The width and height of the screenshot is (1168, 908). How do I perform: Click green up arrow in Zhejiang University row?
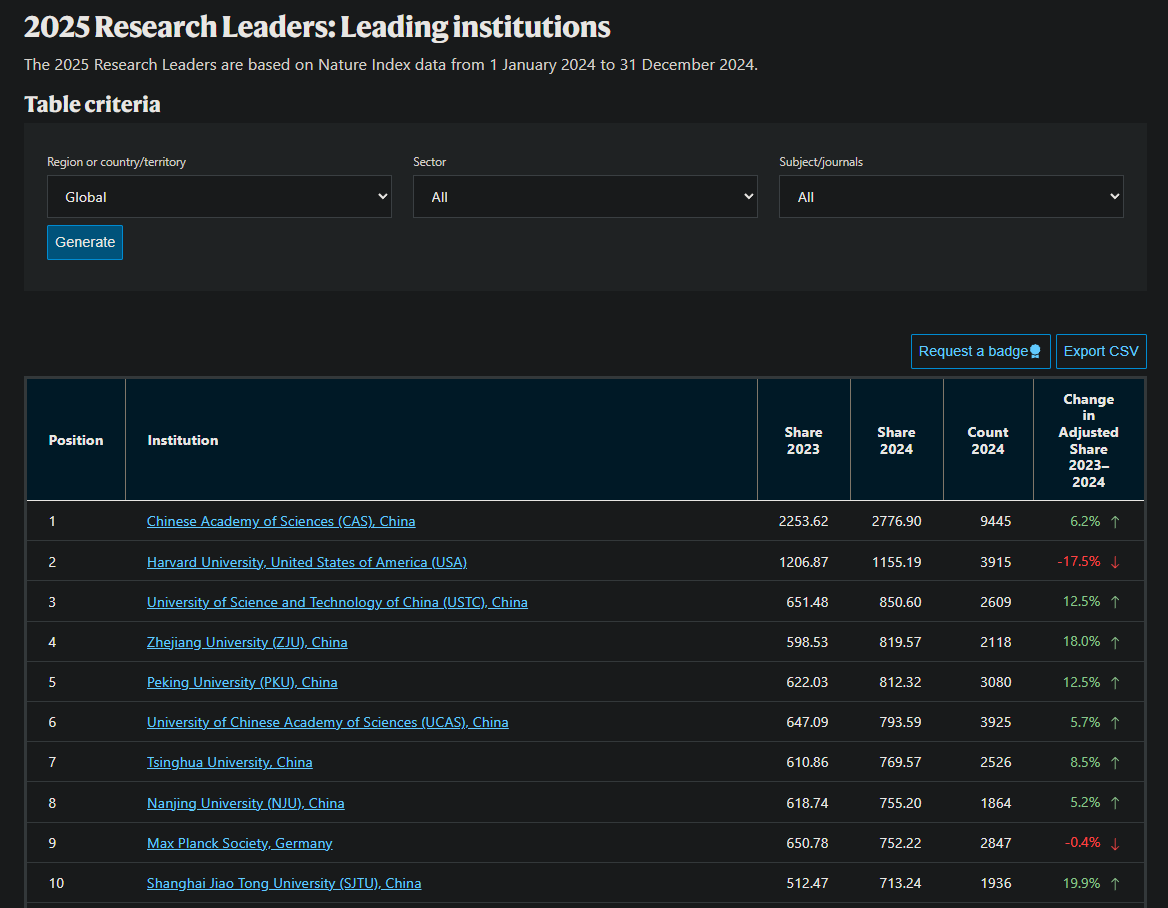[x=1115, y=642]
